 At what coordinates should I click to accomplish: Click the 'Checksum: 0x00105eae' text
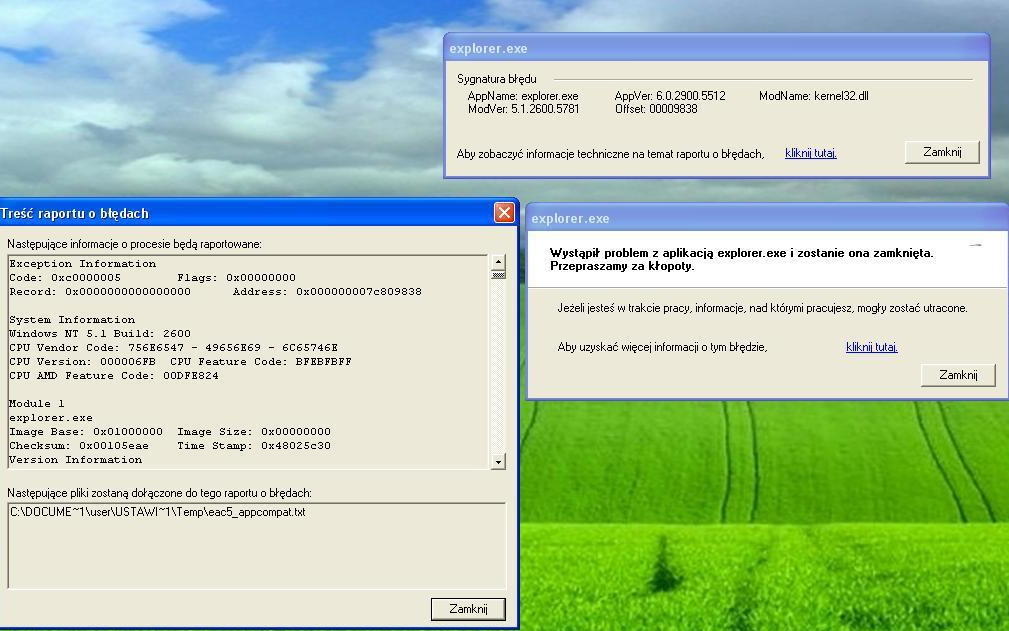79,446
